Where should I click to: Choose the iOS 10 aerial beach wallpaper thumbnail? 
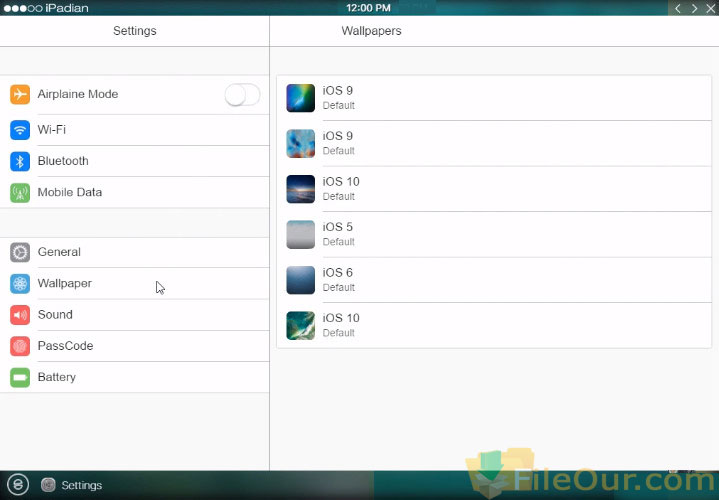(x=301, y=326)
